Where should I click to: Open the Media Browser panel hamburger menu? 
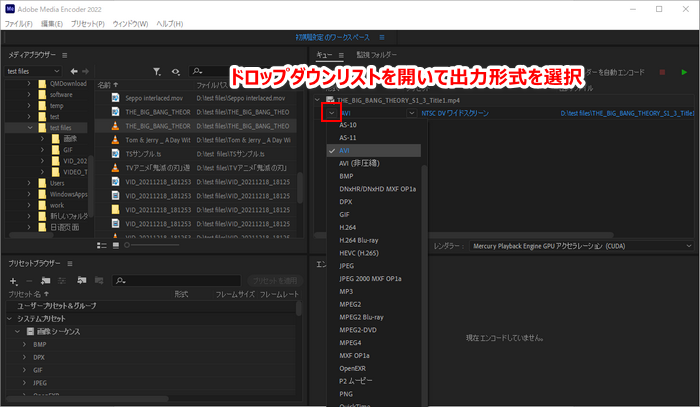point(66,54)
